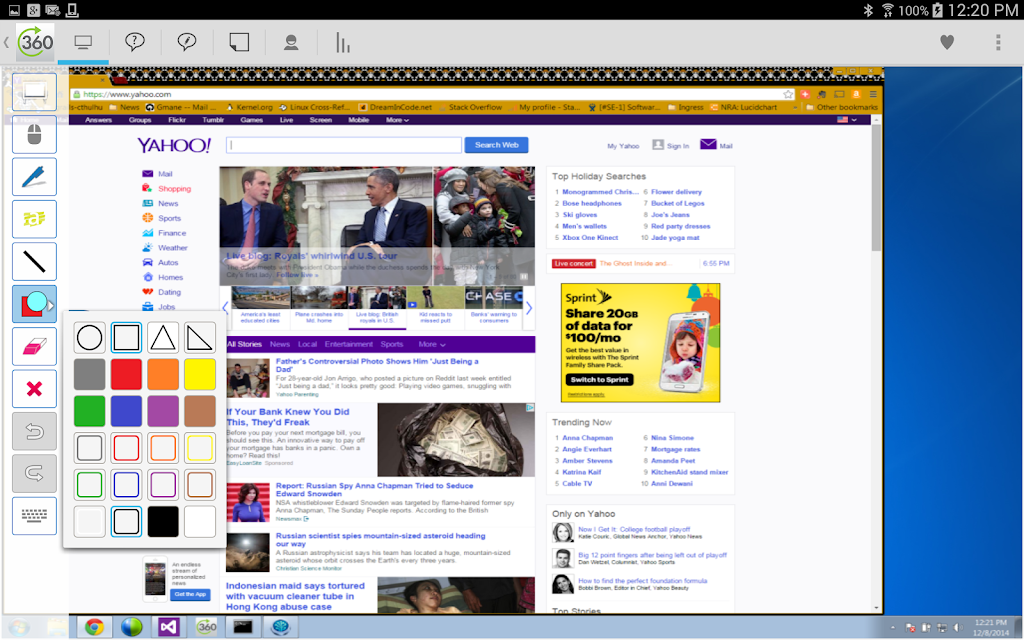Expand the shapes tool flyout arrow
Screen dimensions: 1024x640
click(50, 305)
